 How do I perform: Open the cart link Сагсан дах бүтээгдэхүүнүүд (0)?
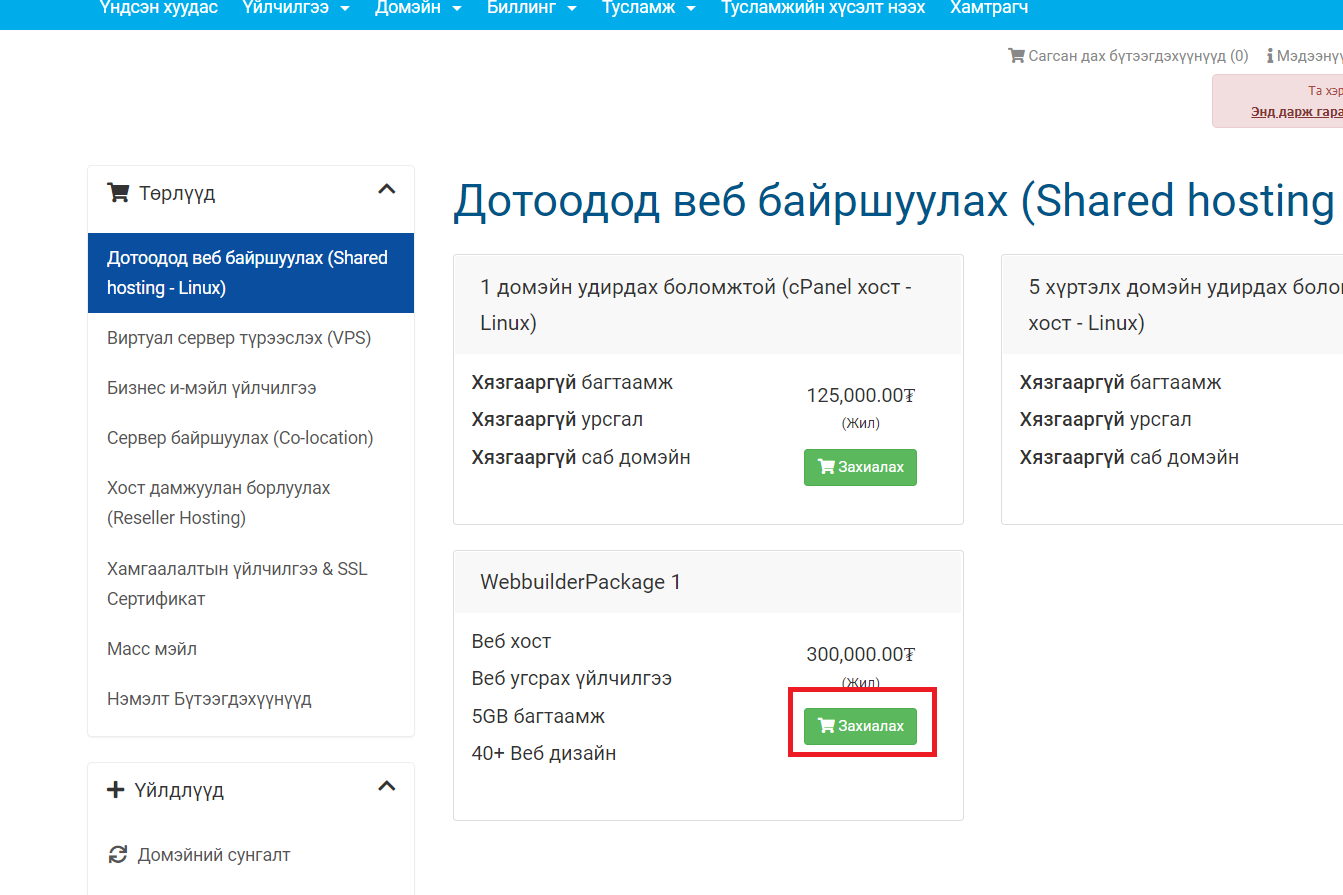pyautogui.click(x=1128, y=56)
